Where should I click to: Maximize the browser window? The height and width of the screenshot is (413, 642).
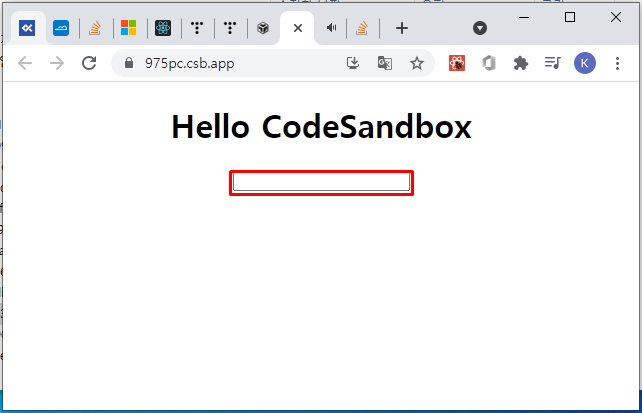click(570, 17)
